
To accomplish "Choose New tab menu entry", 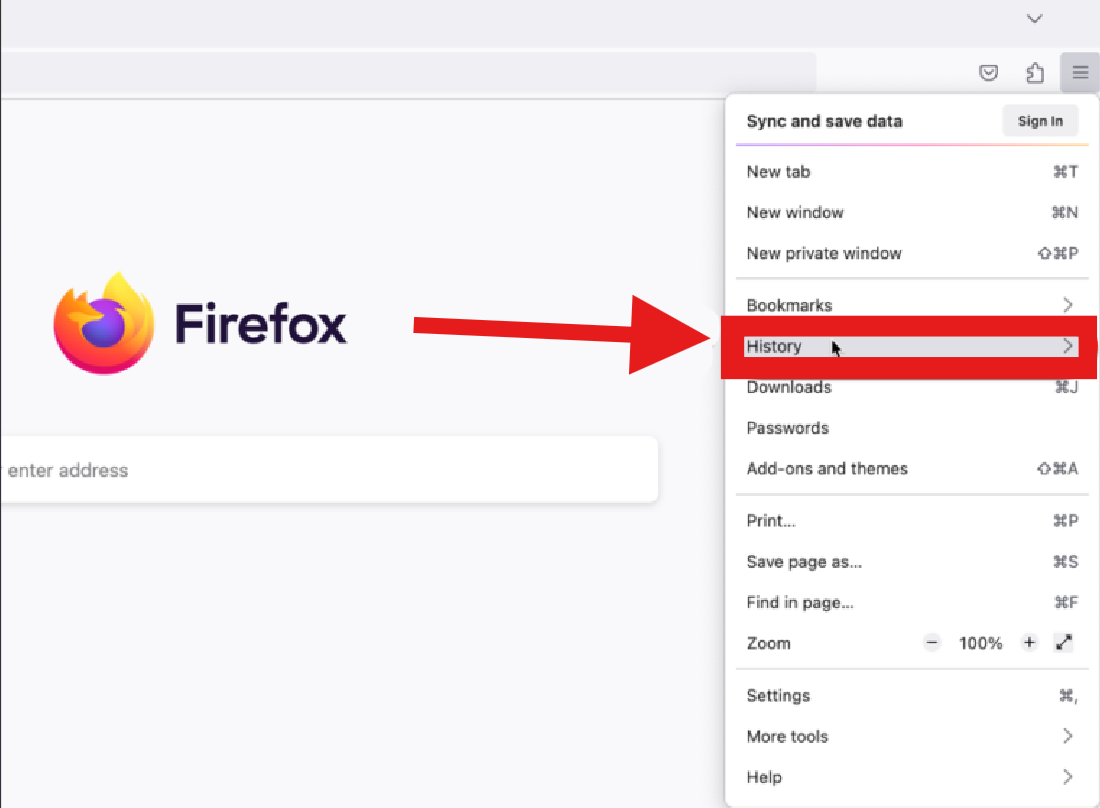I will click(912, 172).
